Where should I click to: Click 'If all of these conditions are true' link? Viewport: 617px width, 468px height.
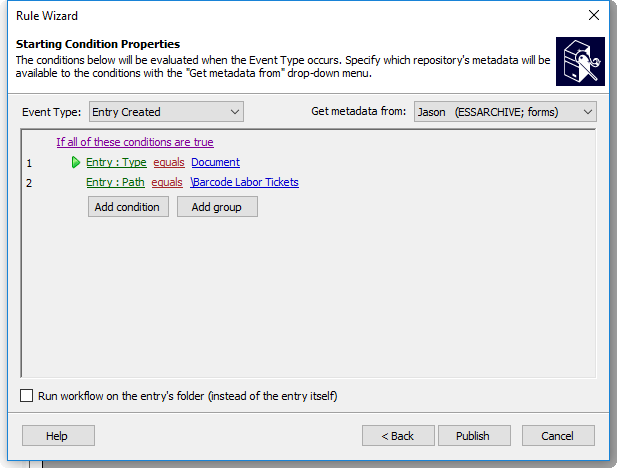135,142
